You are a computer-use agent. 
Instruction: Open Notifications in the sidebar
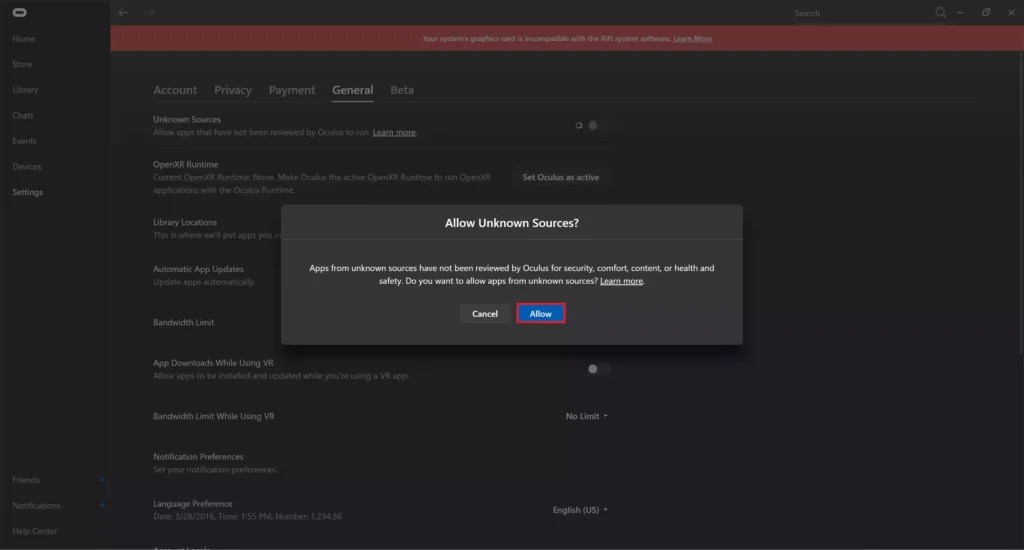pos(36,505)
